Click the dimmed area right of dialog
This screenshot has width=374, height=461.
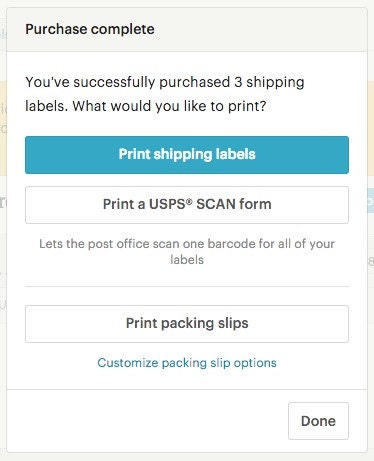tap(371, 233)
